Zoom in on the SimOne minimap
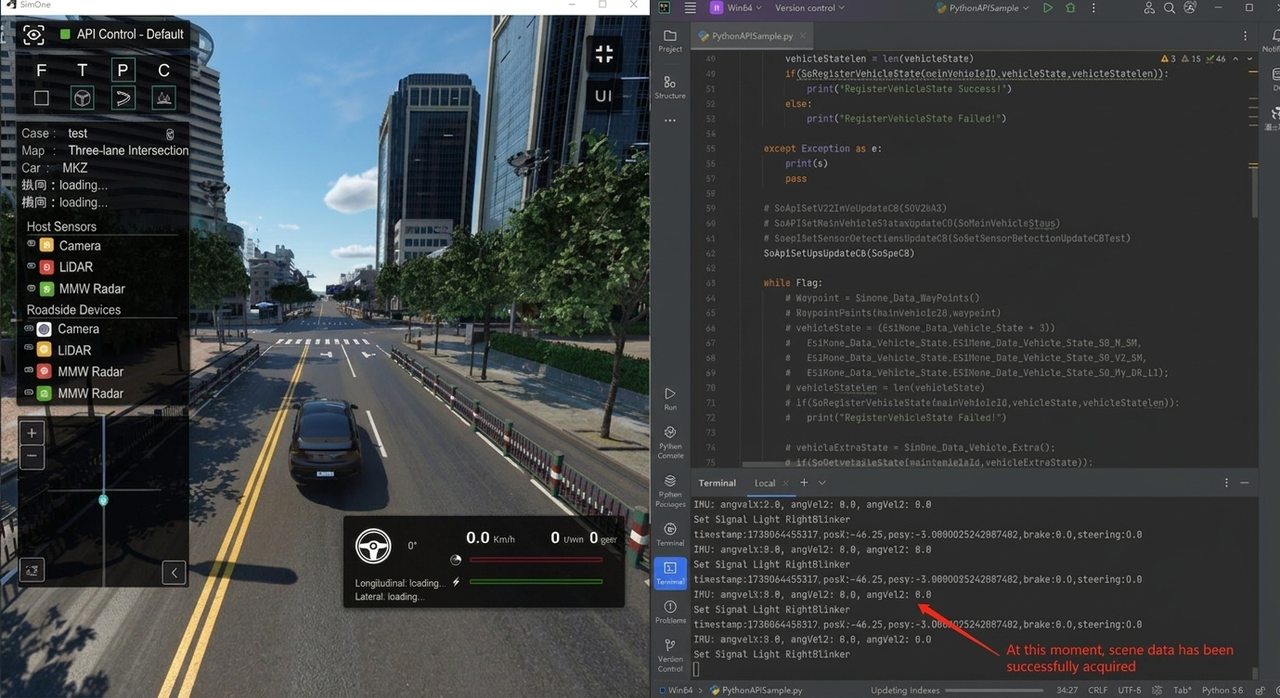This screenshot has height=698, width=1280. pyautogui.click(x=32, y=433)
